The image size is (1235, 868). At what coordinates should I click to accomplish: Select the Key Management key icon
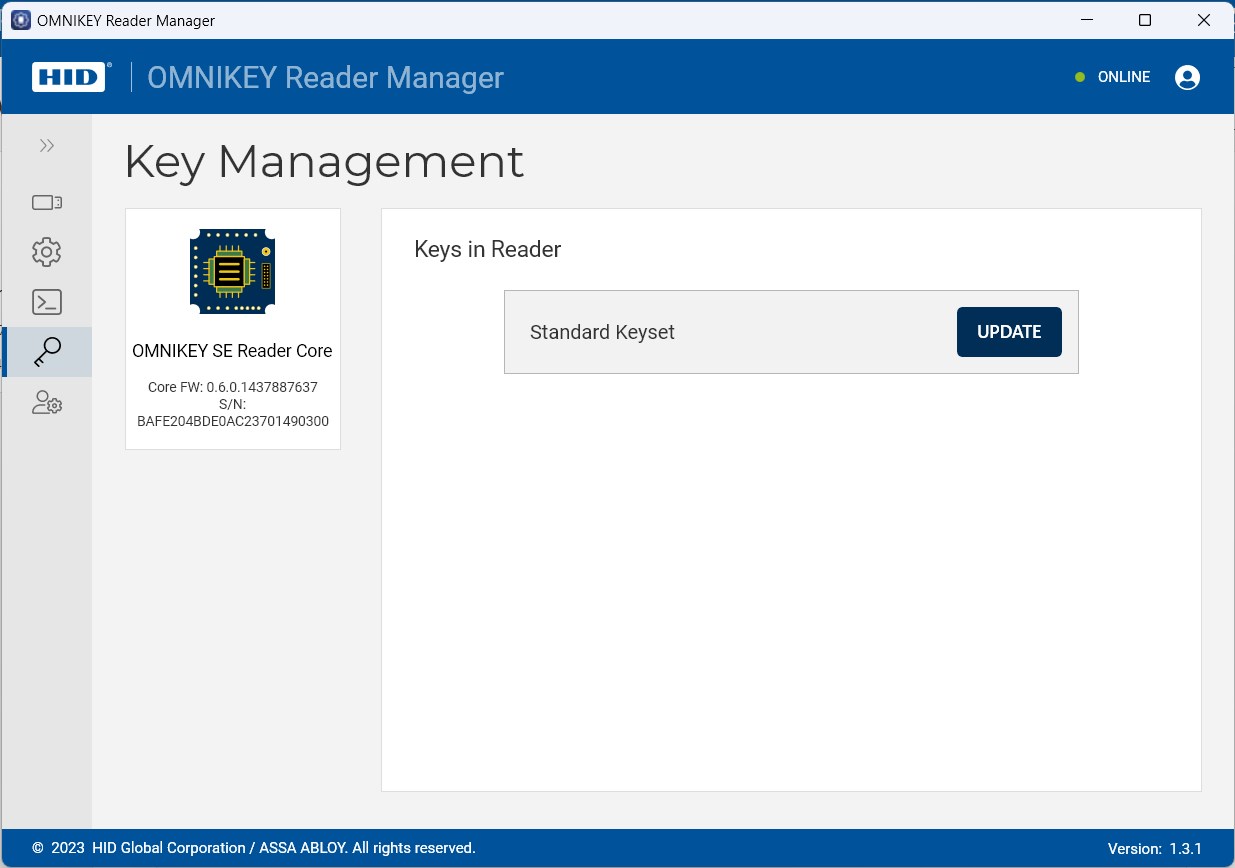click(x=47, y=352)
